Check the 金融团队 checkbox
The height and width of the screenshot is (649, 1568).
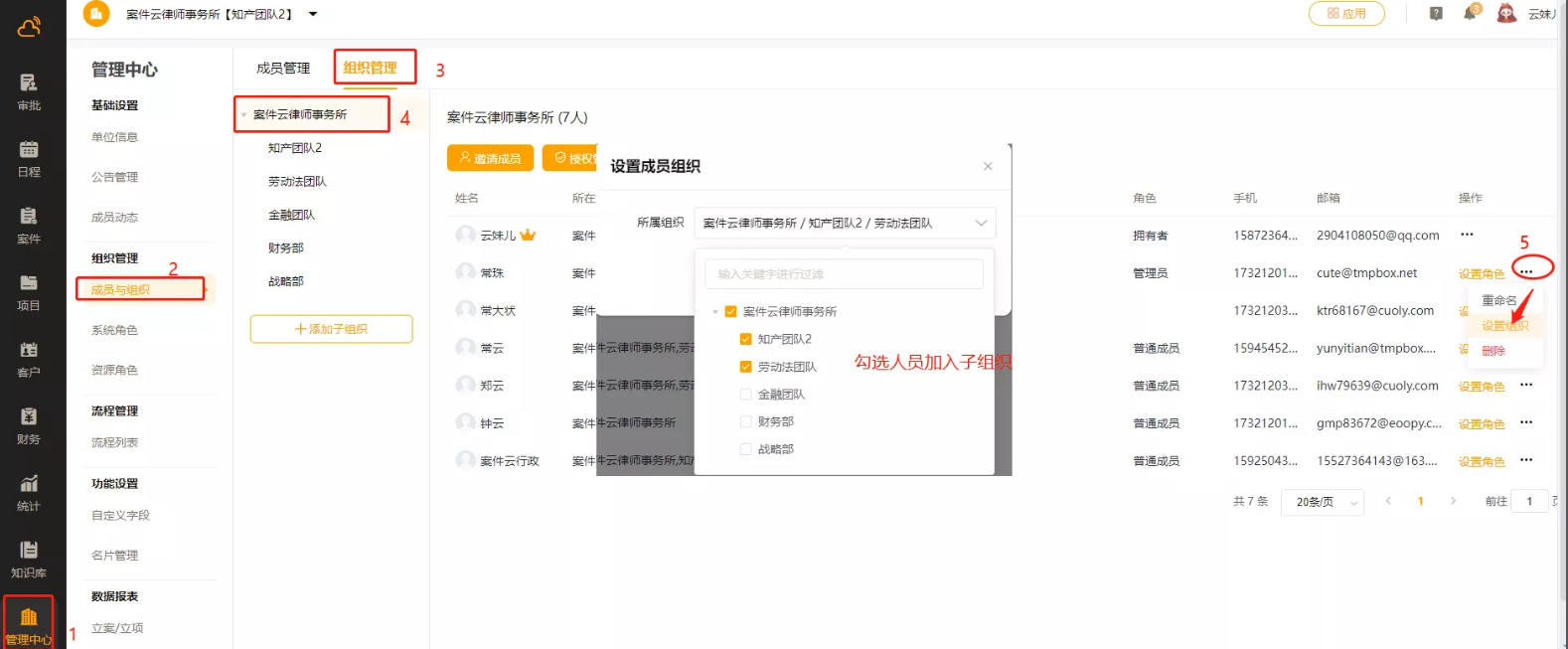click(745, 395)
